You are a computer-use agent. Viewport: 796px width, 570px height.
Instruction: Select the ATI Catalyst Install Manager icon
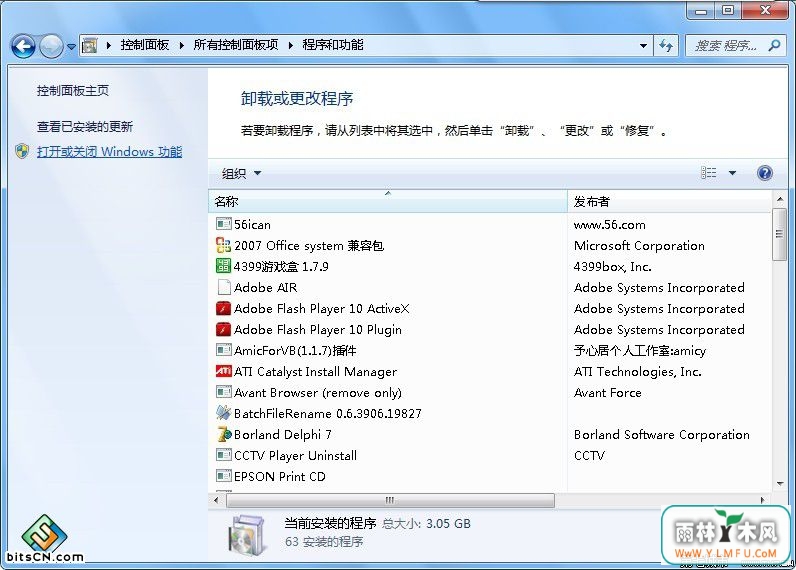click(223, 371)
